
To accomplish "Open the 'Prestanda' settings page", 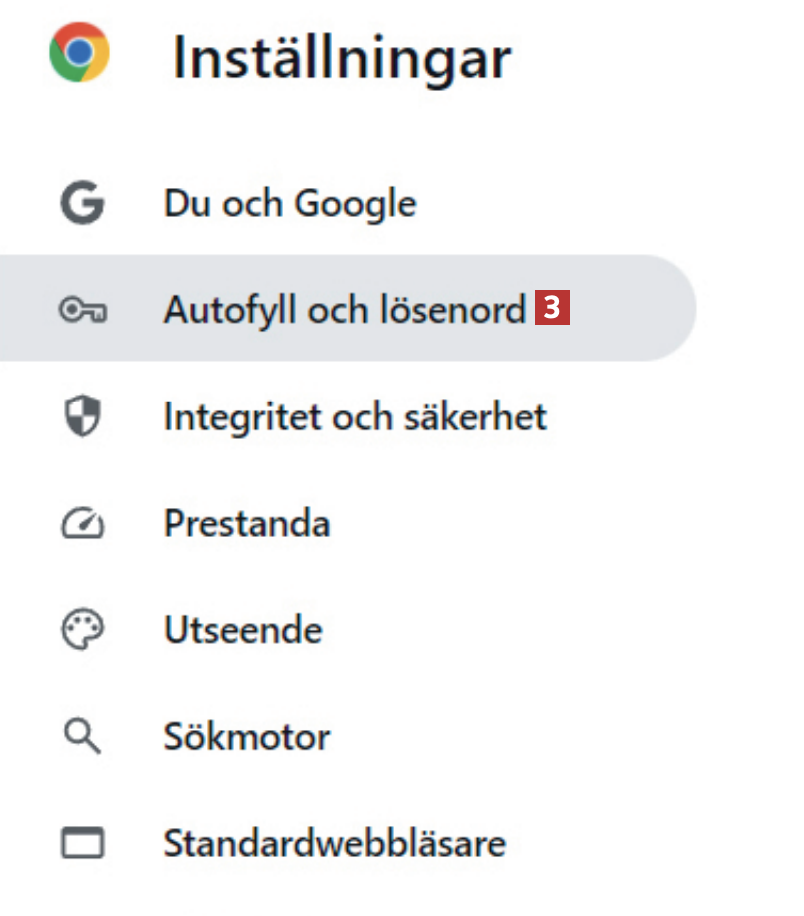I will click(247, 524).
